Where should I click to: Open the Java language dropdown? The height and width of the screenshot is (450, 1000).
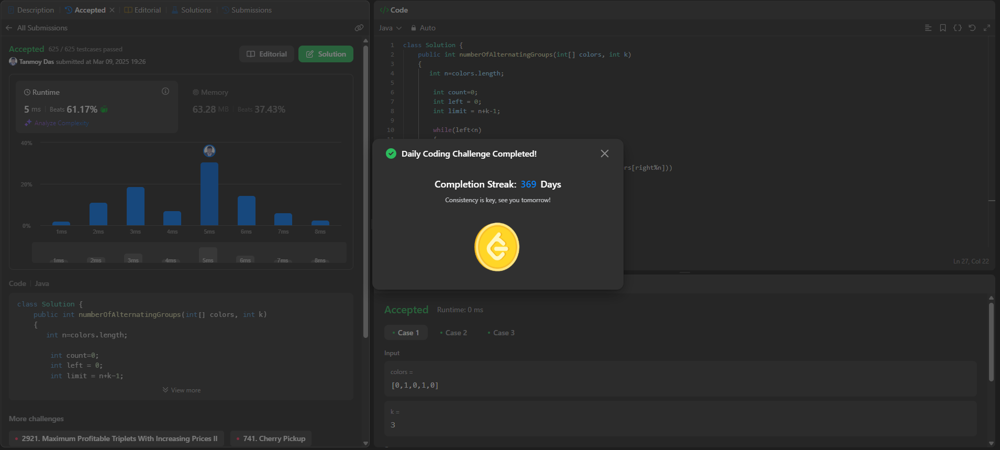[390, 28]
